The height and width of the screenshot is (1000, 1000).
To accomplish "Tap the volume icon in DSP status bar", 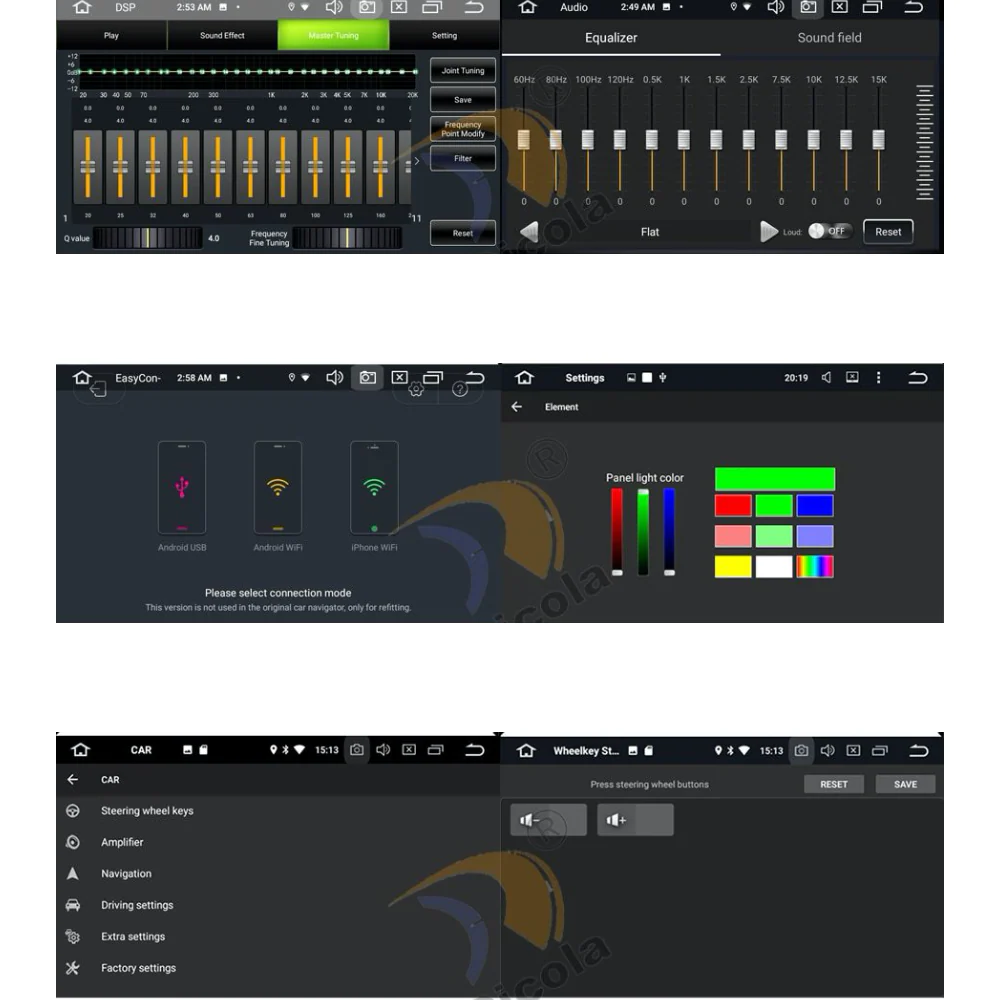I will pos(334,8).
